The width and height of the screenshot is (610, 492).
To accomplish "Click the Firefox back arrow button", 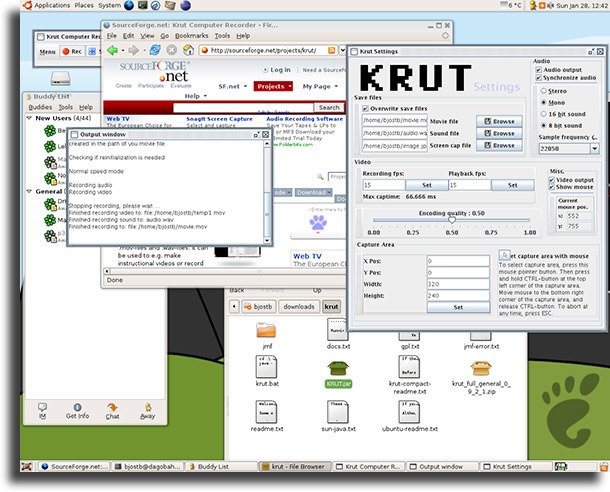I will (112, 50).
